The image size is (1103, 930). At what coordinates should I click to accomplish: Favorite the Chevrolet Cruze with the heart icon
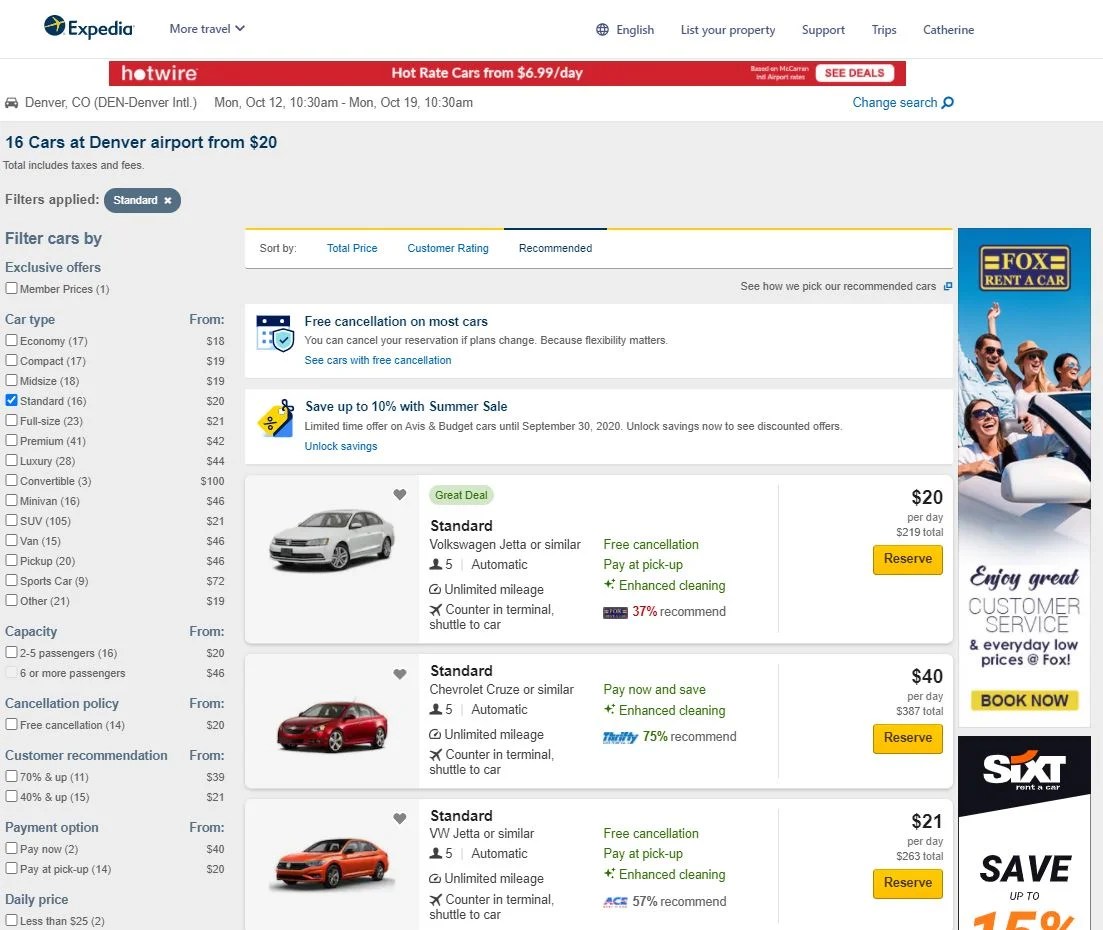(x=399, y=674)
